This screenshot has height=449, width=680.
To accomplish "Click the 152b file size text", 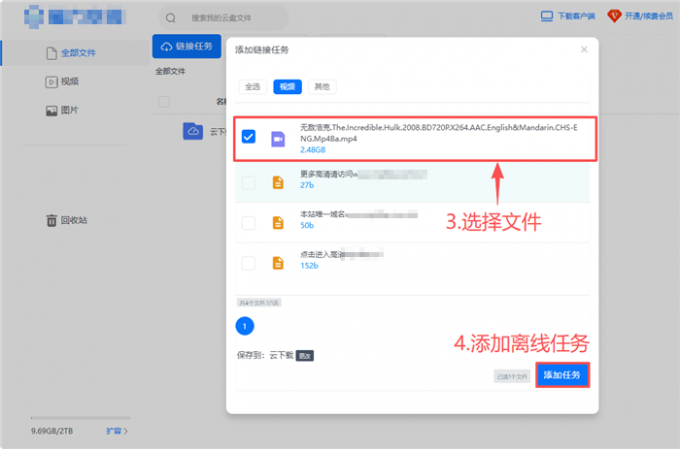I will 309,266.
